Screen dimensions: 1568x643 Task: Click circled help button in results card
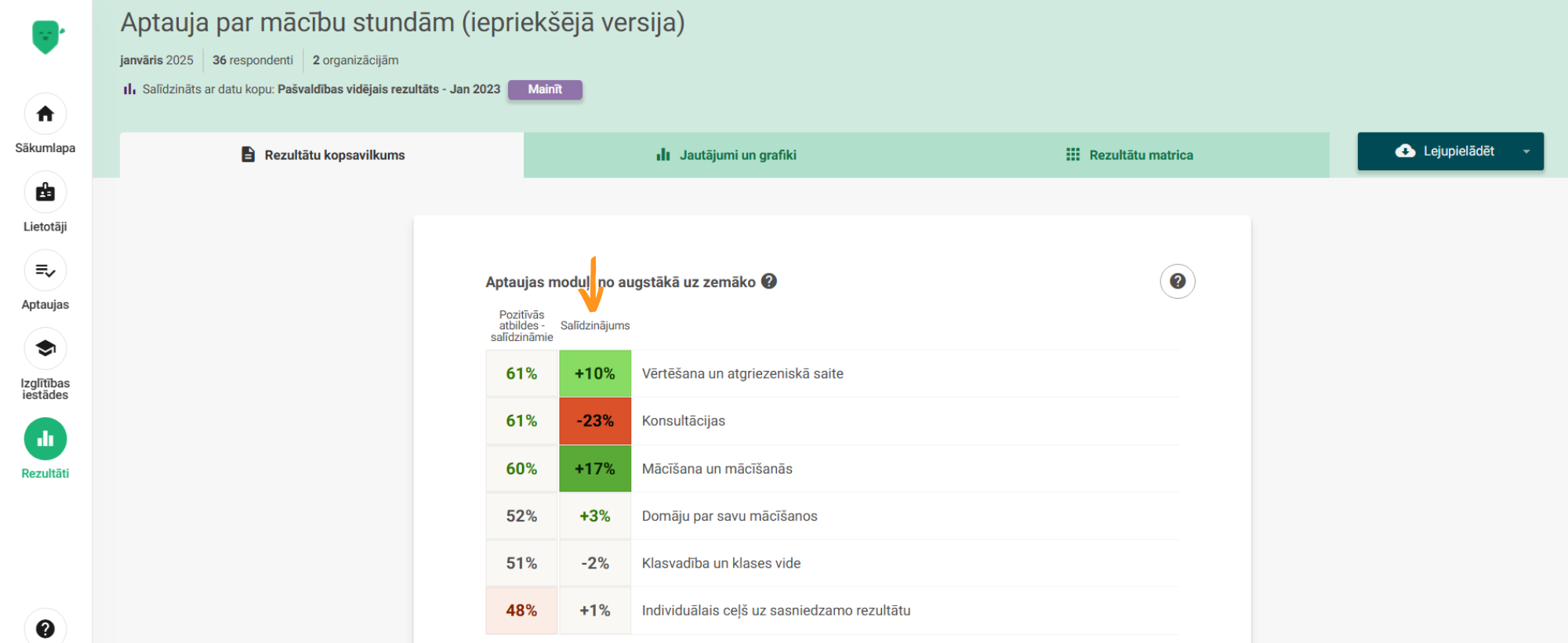point(1177,282)
